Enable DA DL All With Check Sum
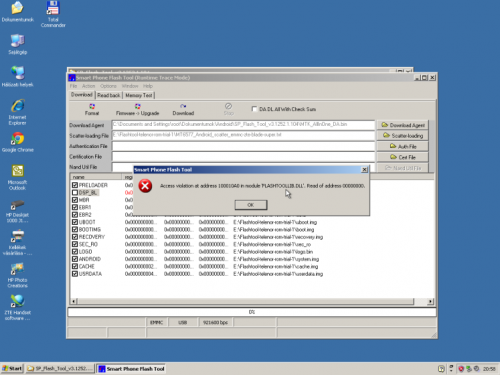This screenshot has height=375, width=500. [x=254, y=109]
